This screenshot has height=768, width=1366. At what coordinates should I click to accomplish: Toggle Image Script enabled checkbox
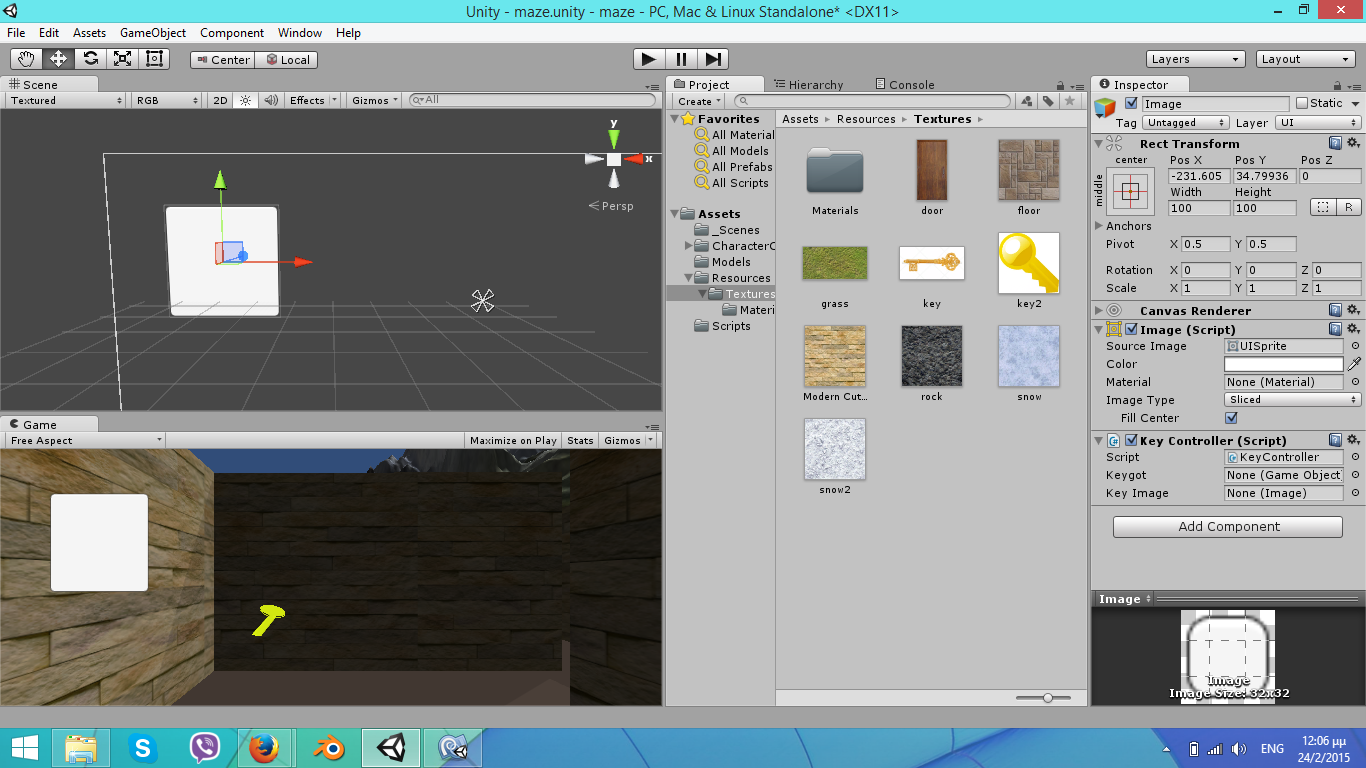coord(1131,329)
